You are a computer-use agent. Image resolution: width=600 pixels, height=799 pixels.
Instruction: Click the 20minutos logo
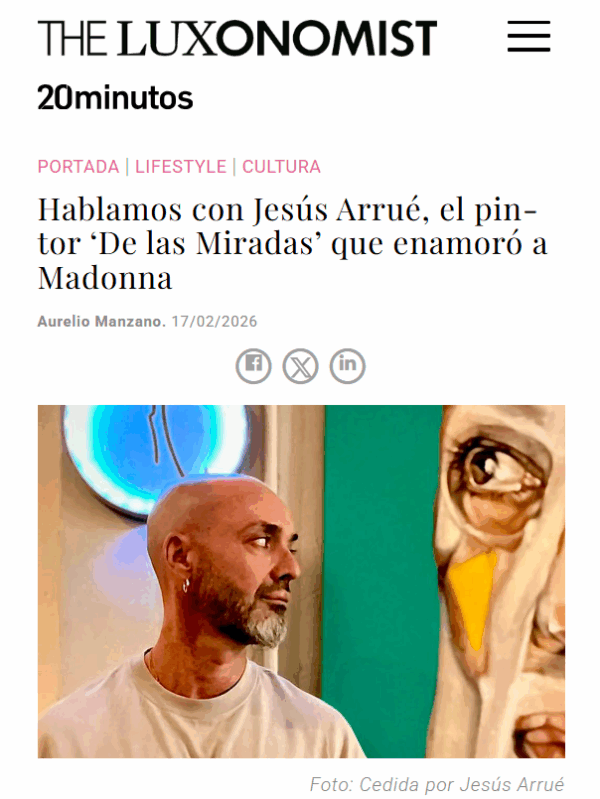pyautogui.click(x=115, y=98)
